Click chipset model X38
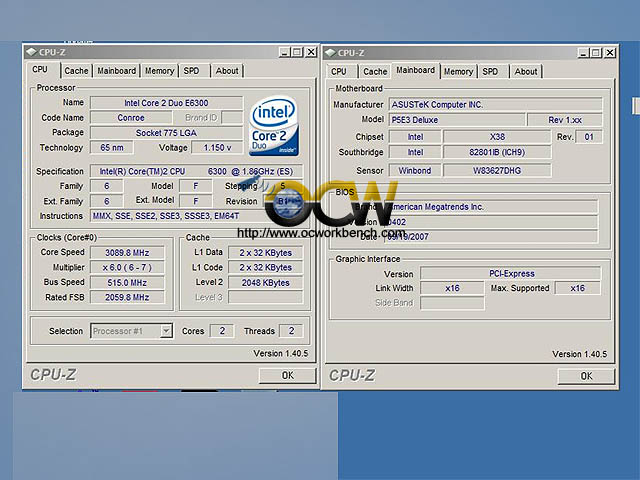Screen dimensions: 640x480 point(497,137)
